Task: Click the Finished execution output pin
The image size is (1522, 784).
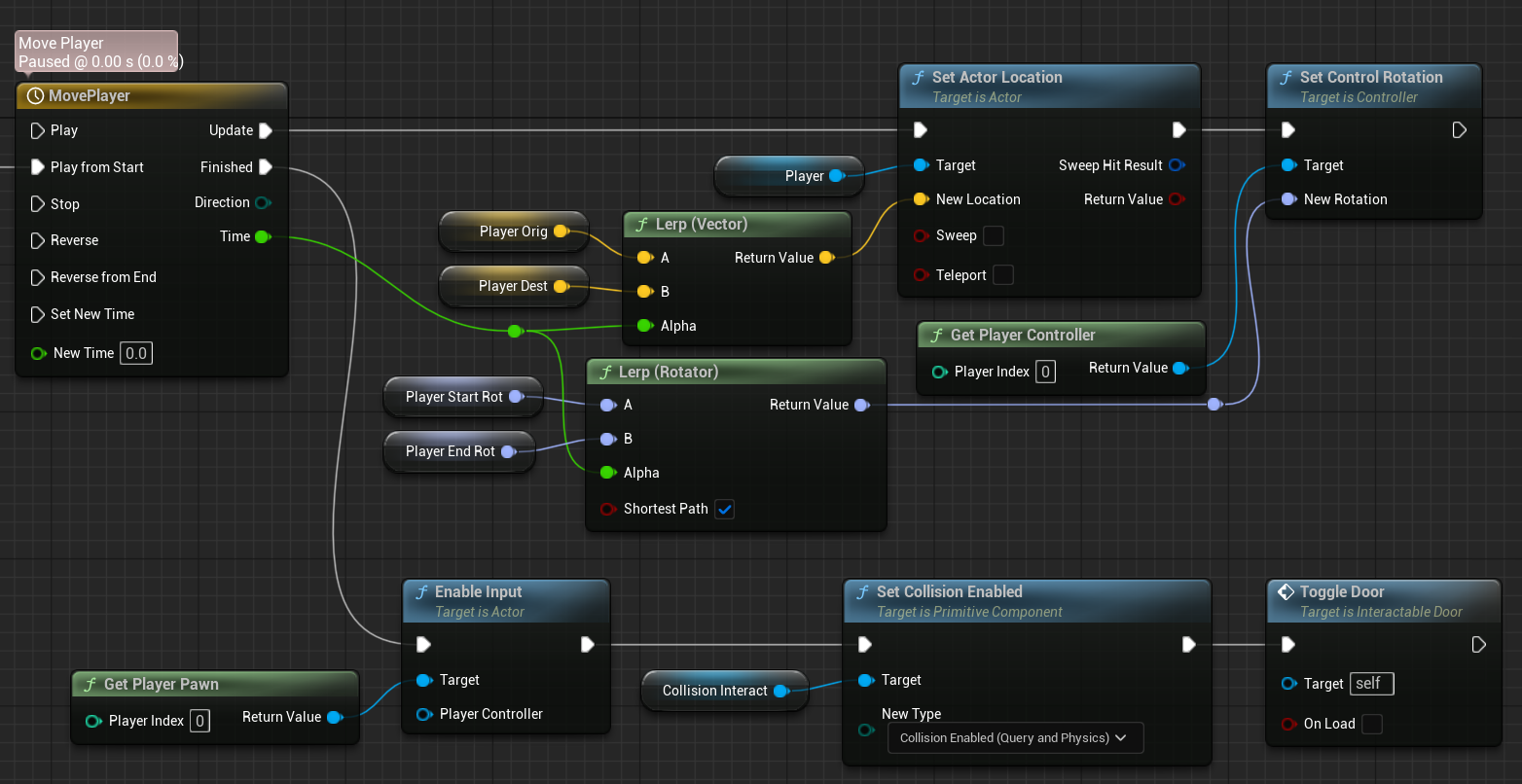Action: point(266,167)
